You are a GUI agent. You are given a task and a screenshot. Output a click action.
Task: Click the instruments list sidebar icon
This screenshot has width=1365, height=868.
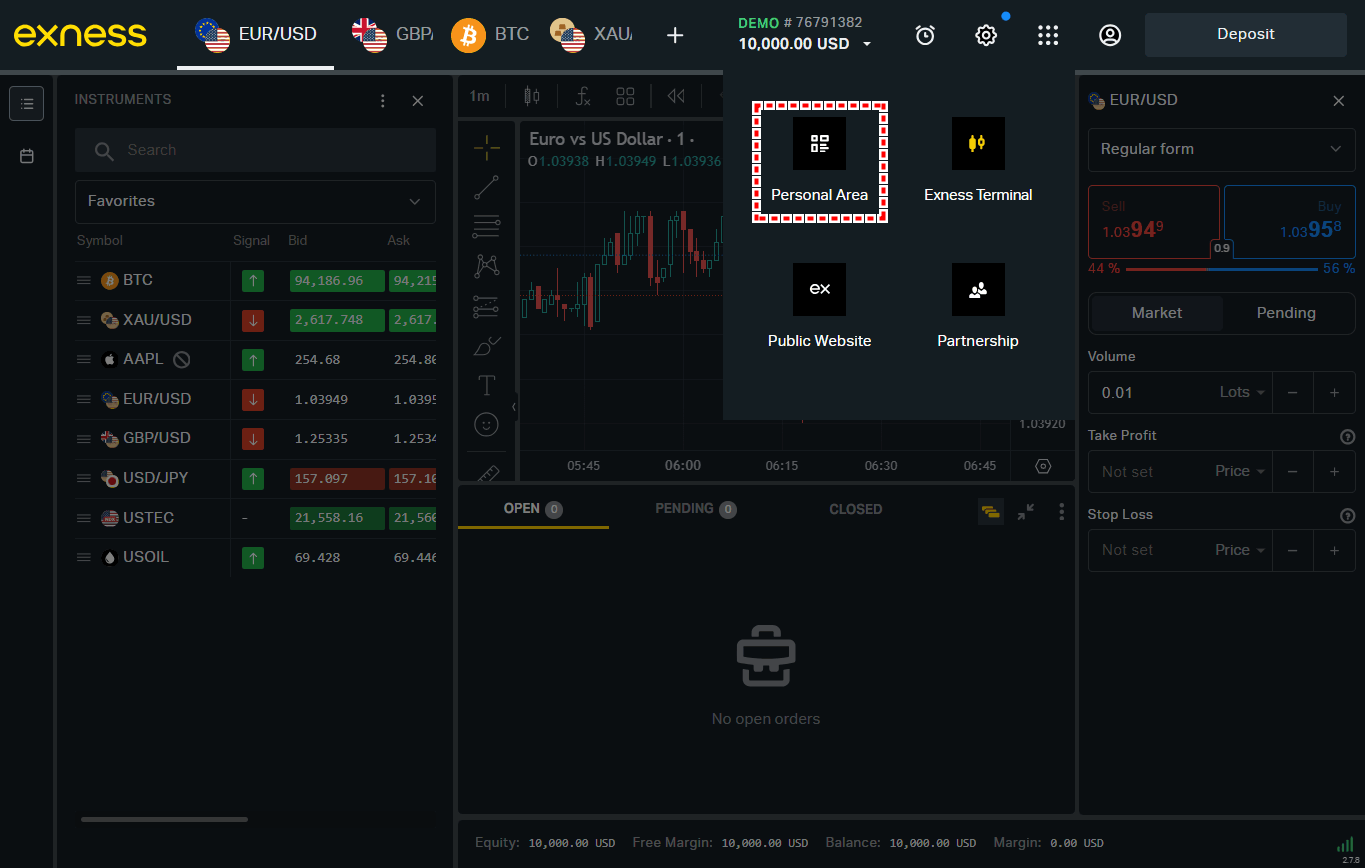(x=27, y=103)
